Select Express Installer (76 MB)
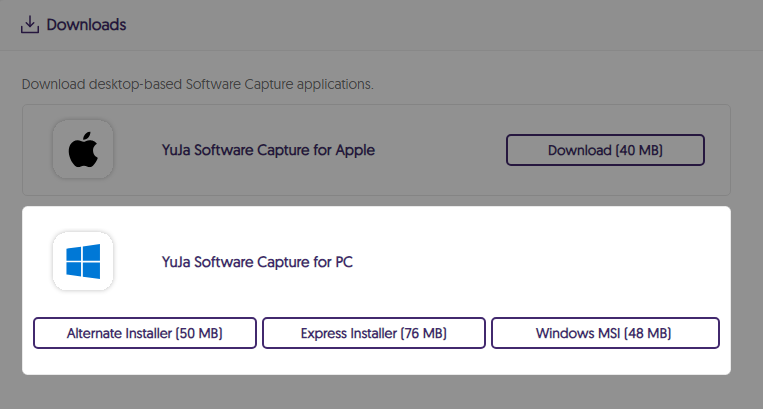The width and height of the screenshot is (763, 409). tap(374, 333)
